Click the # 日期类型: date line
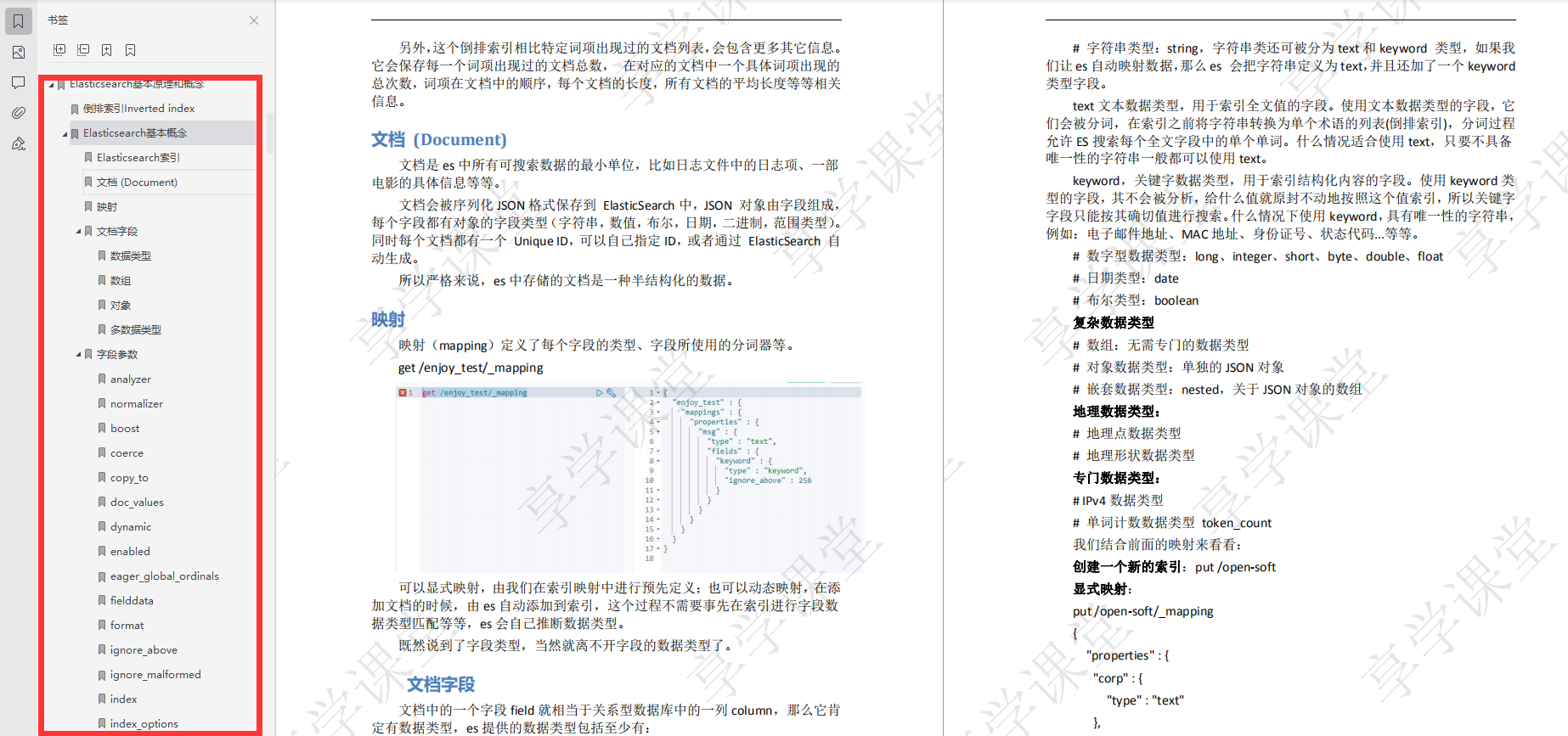The image size is (1568, 736). (x=1125, y=278)
